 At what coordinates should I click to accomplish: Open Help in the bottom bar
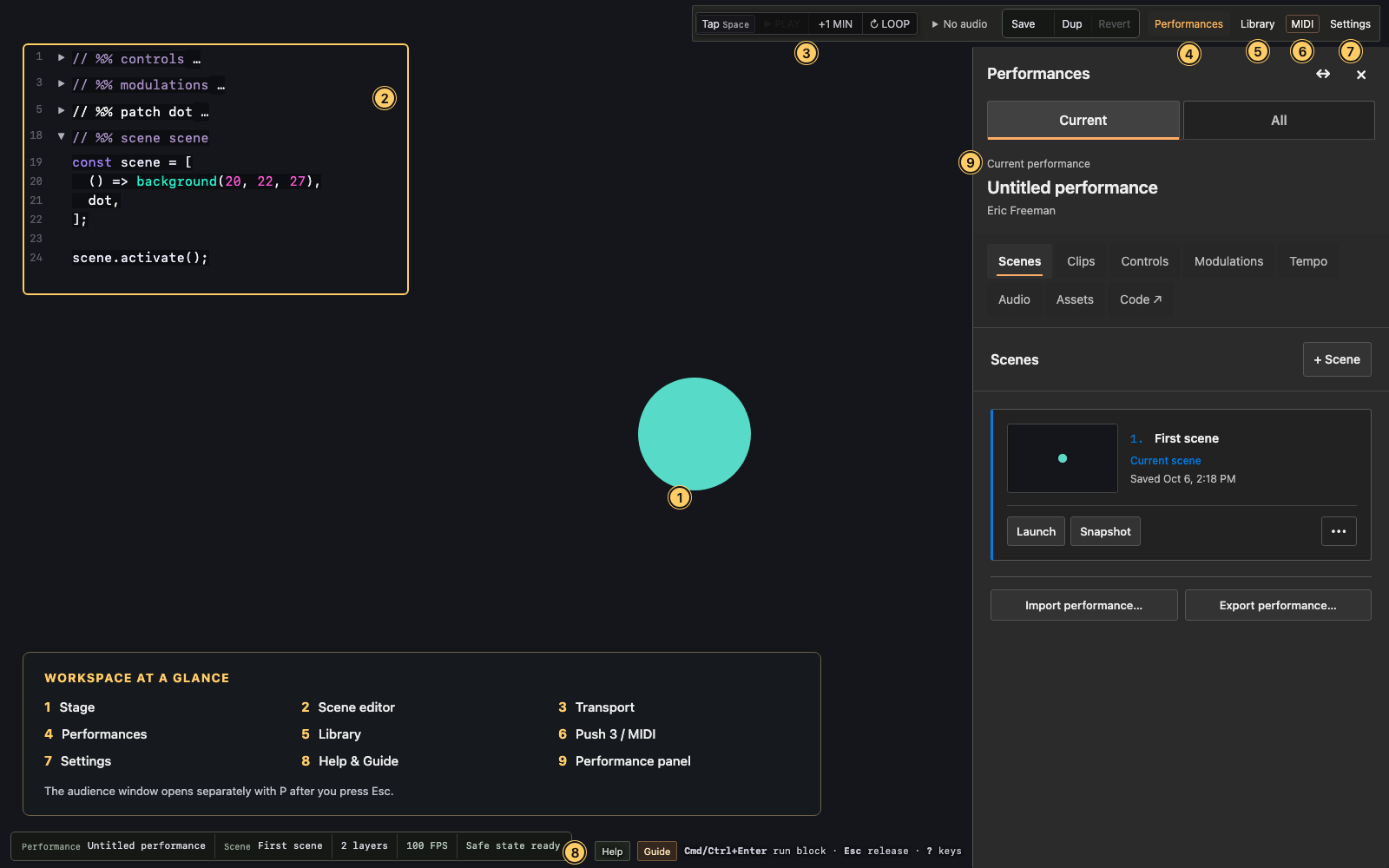pyautogui.click(x=612, y=852)
